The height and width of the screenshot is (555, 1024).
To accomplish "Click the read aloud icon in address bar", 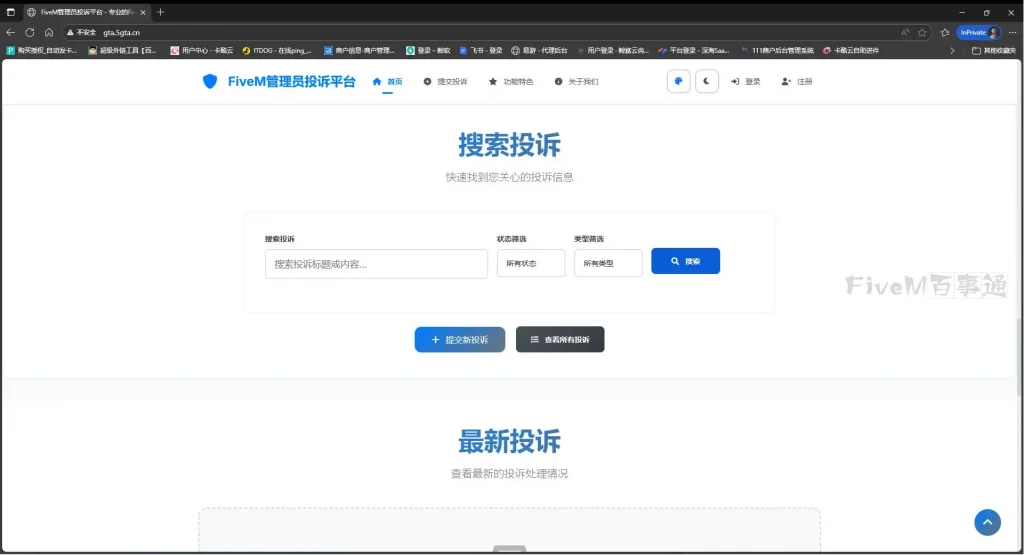I will 904,33.
